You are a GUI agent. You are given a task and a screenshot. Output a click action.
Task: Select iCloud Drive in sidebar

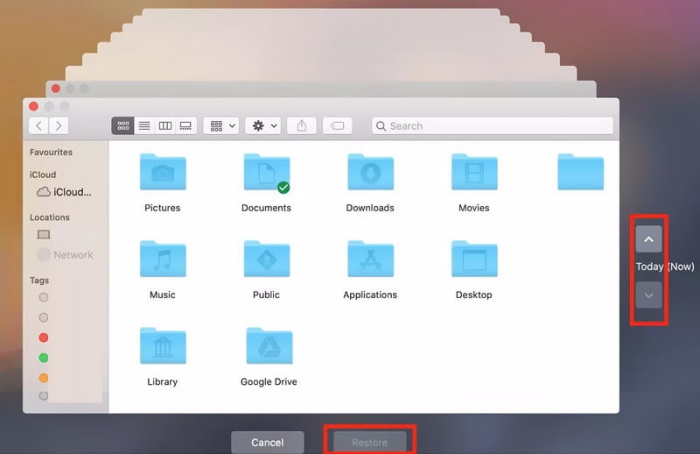tap(64, 192)
